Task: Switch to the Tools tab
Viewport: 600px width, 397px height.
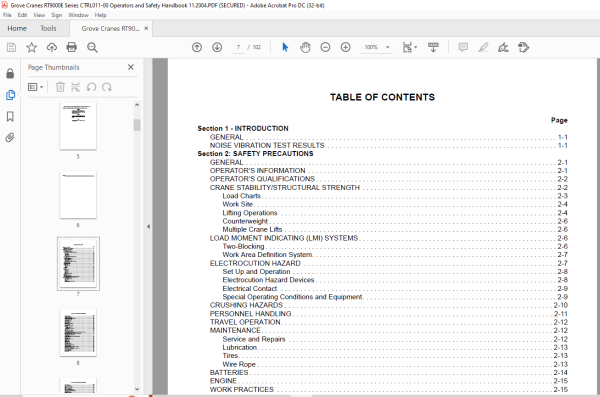Action: coord(48,28)
